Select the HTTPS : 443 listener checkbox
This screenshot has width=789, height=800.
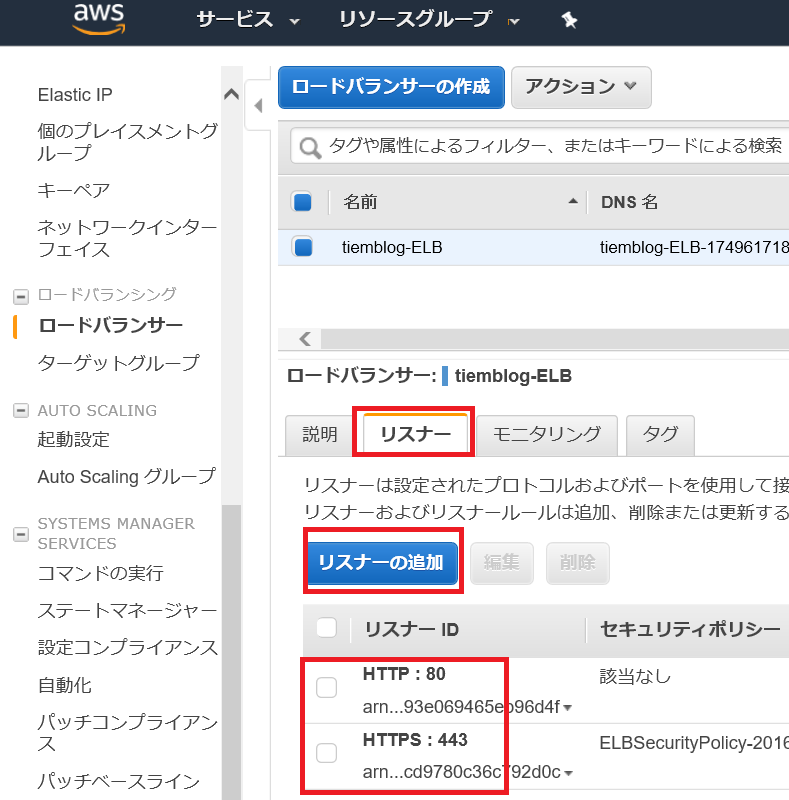[x=326, y=753]
